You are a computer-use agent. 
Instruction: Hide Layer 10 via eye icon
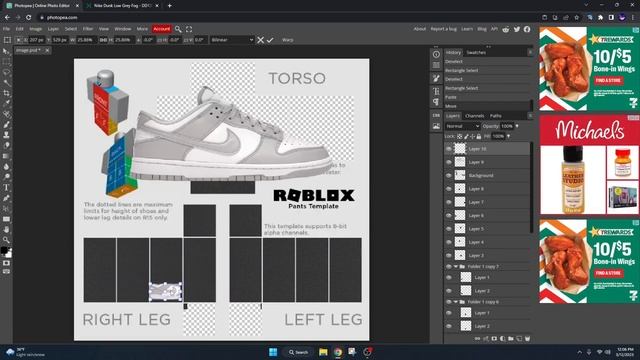click(449, 149)
